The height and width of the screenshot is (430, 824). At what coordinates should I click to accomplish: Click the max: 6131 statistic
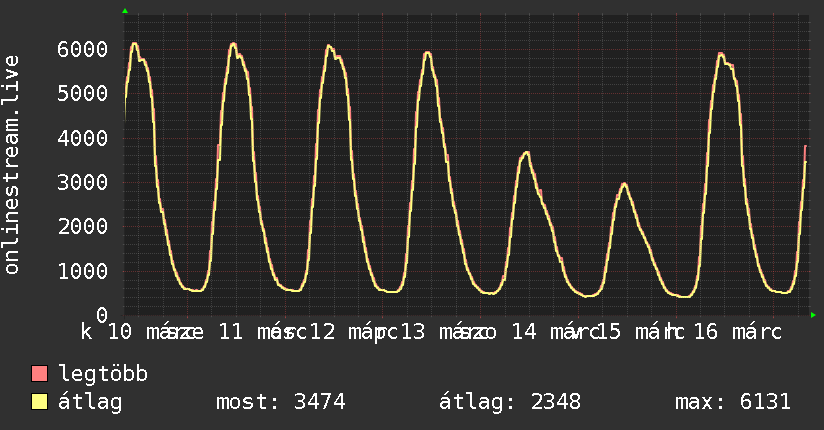pyautogui.click(x=733, y=402)
